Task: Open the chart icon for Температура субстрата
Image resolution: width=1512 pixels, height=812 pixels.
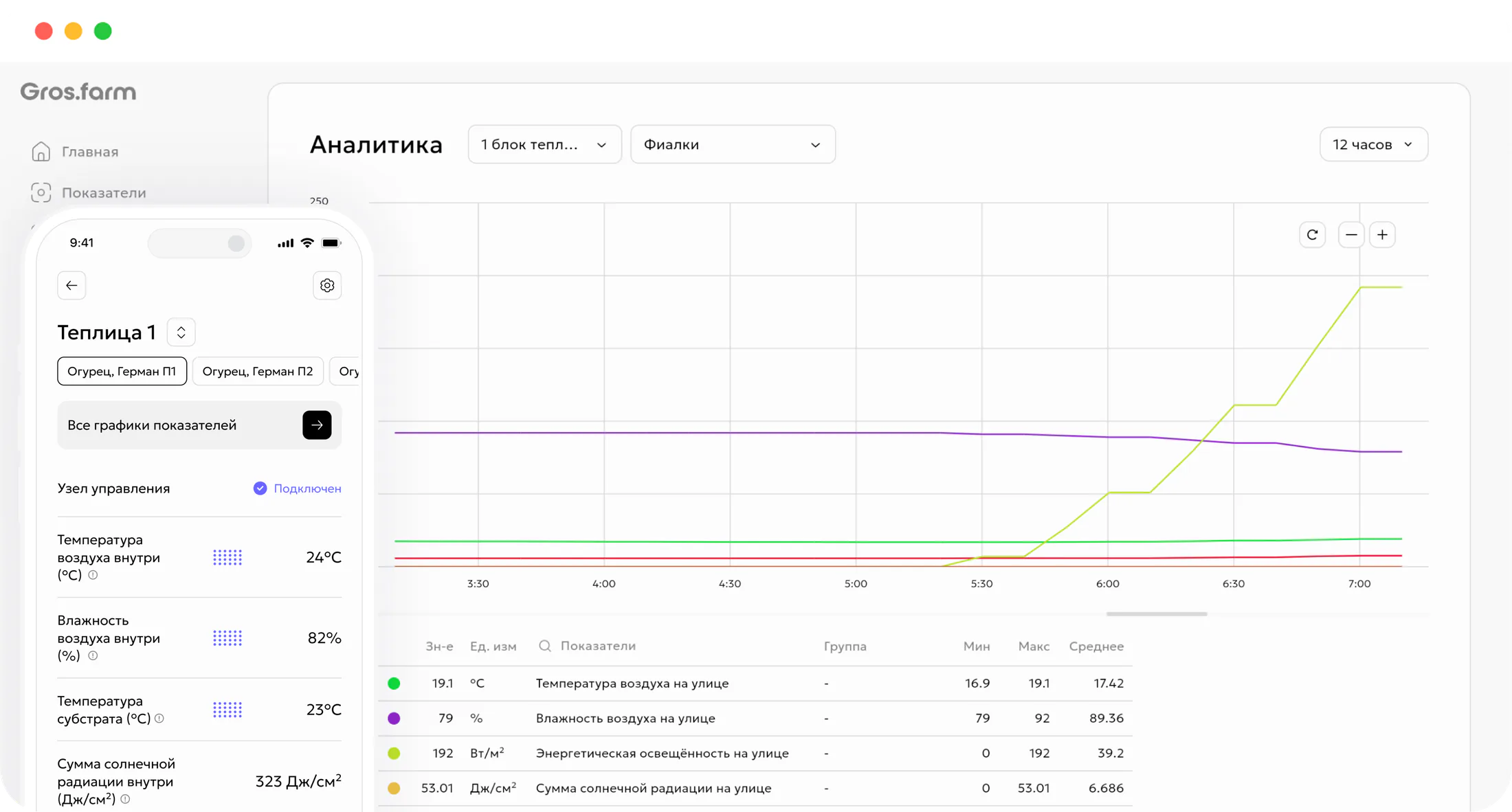Action: (x=227, y=710)
